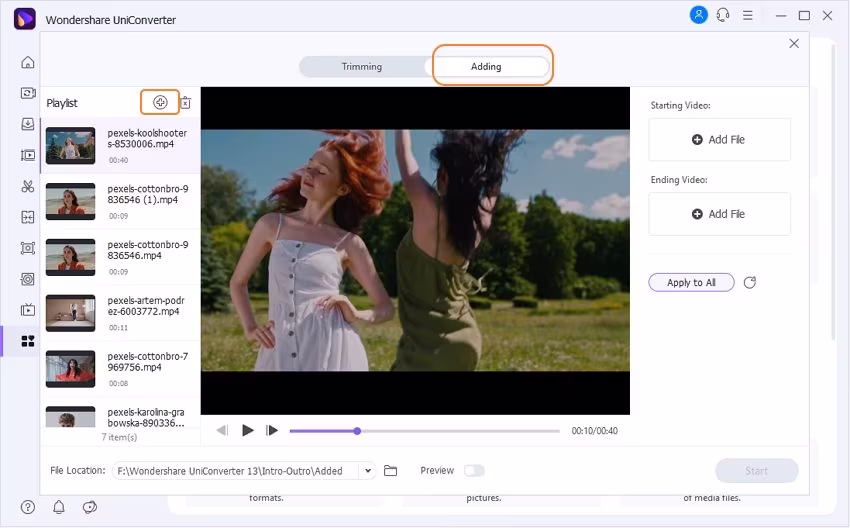Open the Player sidebar icon
The height and width of the screenshot is (528, 850).
tap(28, 310)
